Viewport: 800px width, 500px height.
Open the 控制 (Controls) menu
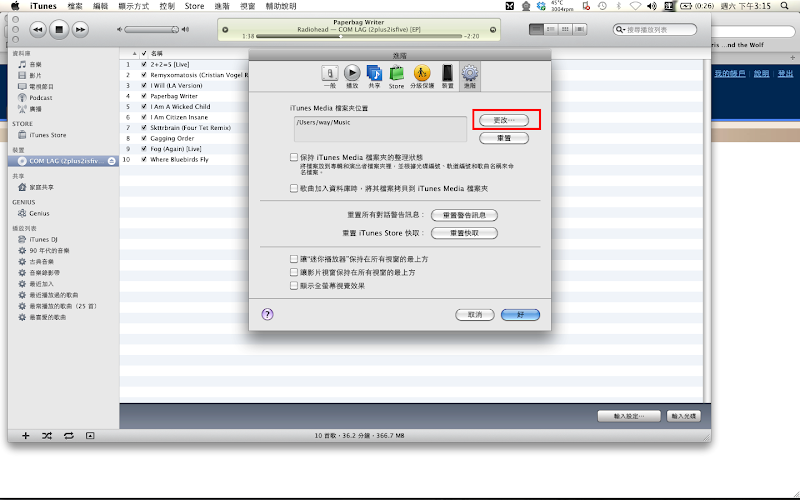point(167,6)
